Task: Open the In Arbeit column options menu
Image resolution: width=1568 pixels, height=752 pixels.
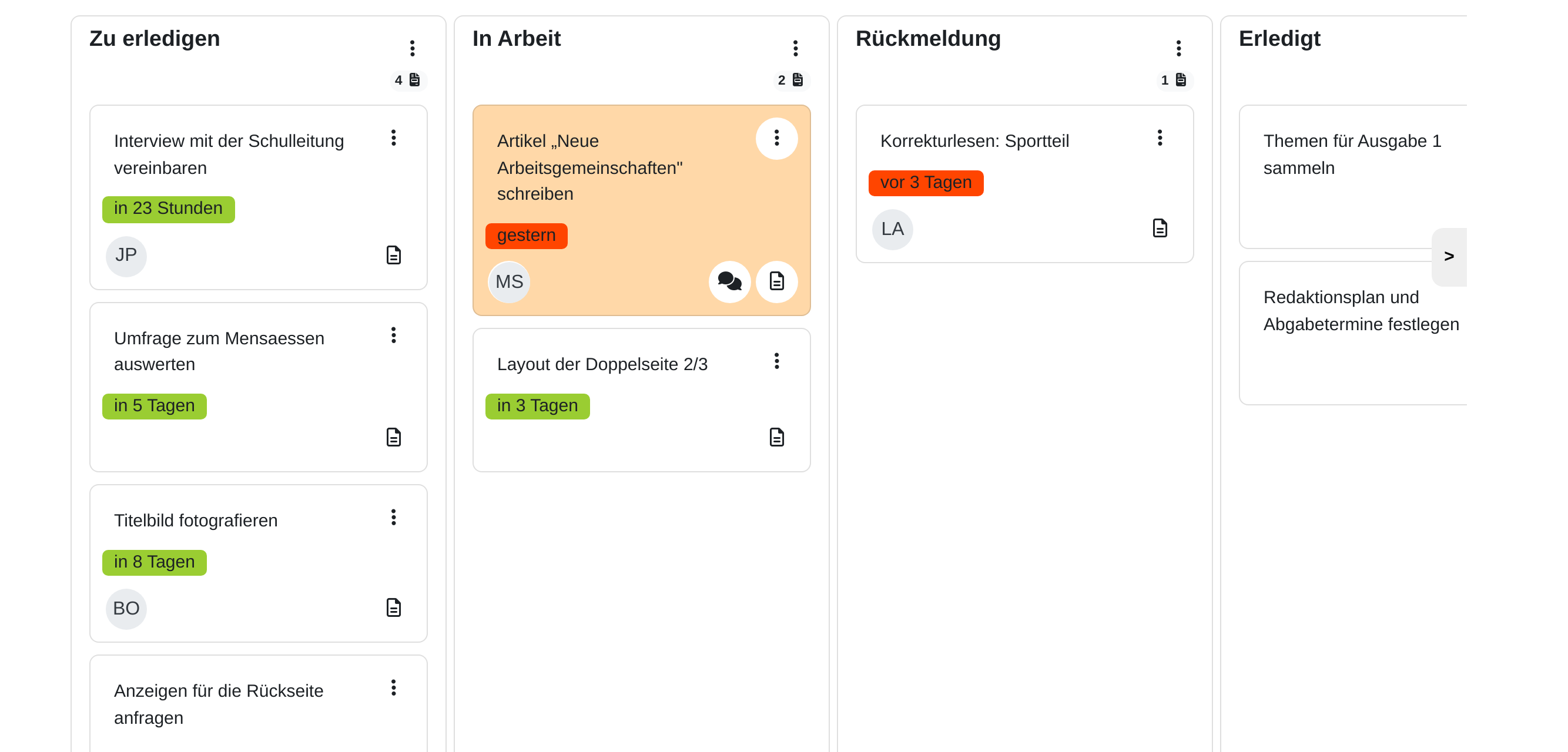Action: 795,48
